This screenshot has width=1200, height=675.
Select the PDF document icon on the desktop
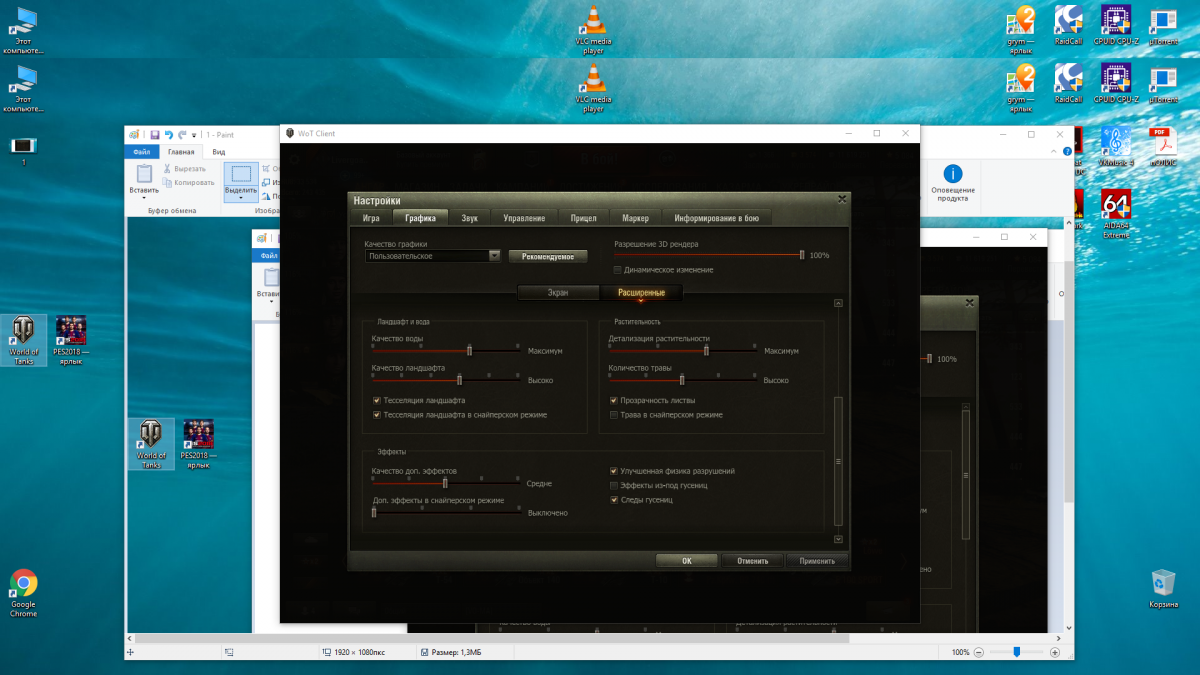1161,146
